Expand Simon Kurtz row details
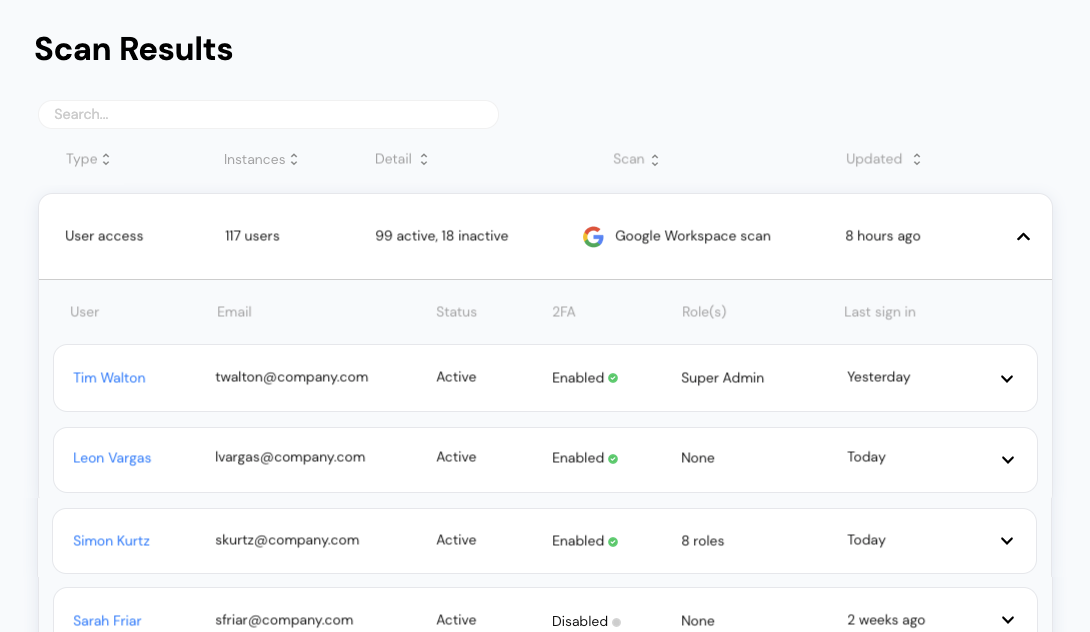Screen dimensions: 1090x632 1007,541
